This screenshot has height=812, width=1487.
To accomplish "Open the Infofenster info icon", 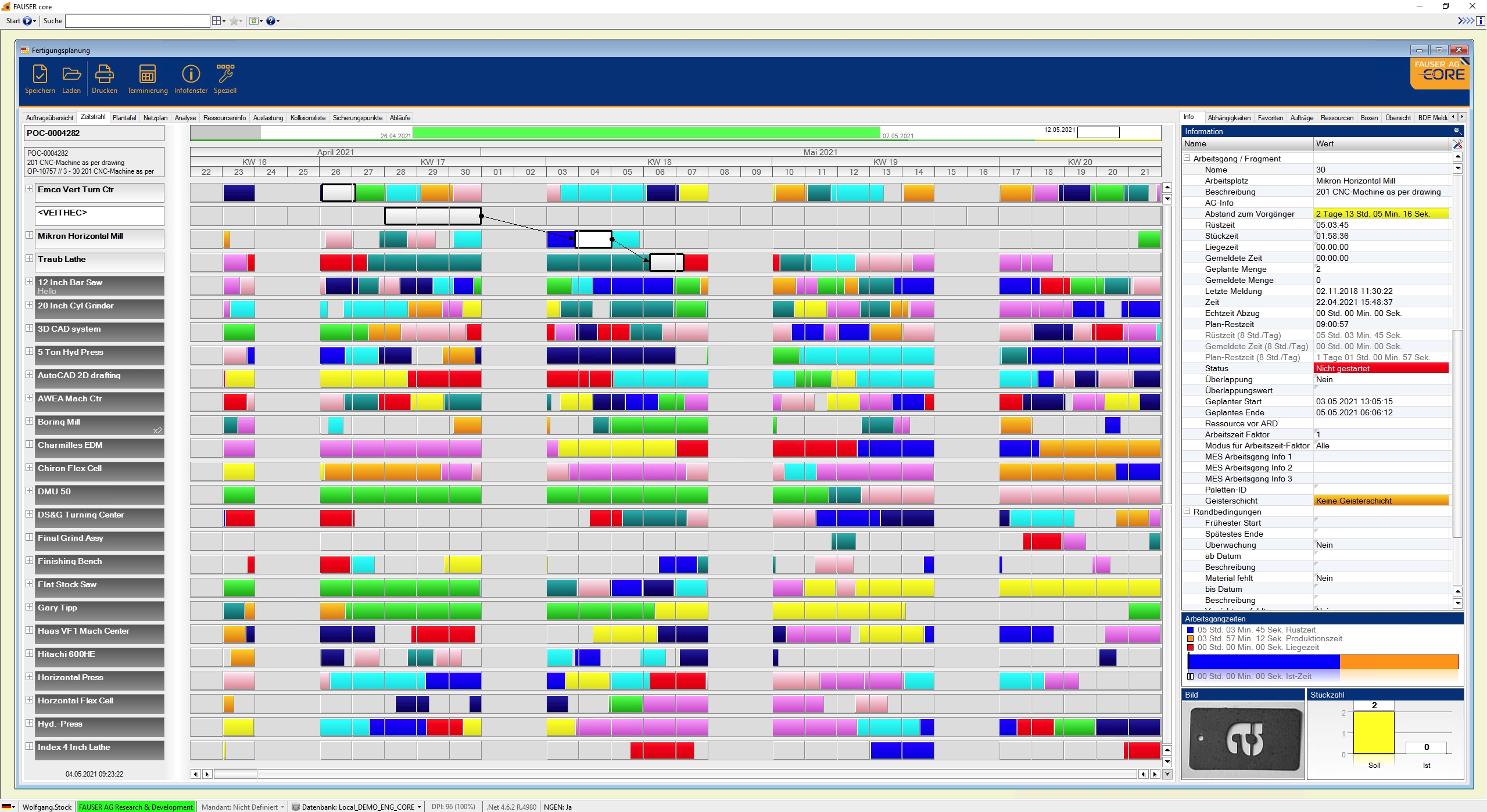I will pos(191,74).
